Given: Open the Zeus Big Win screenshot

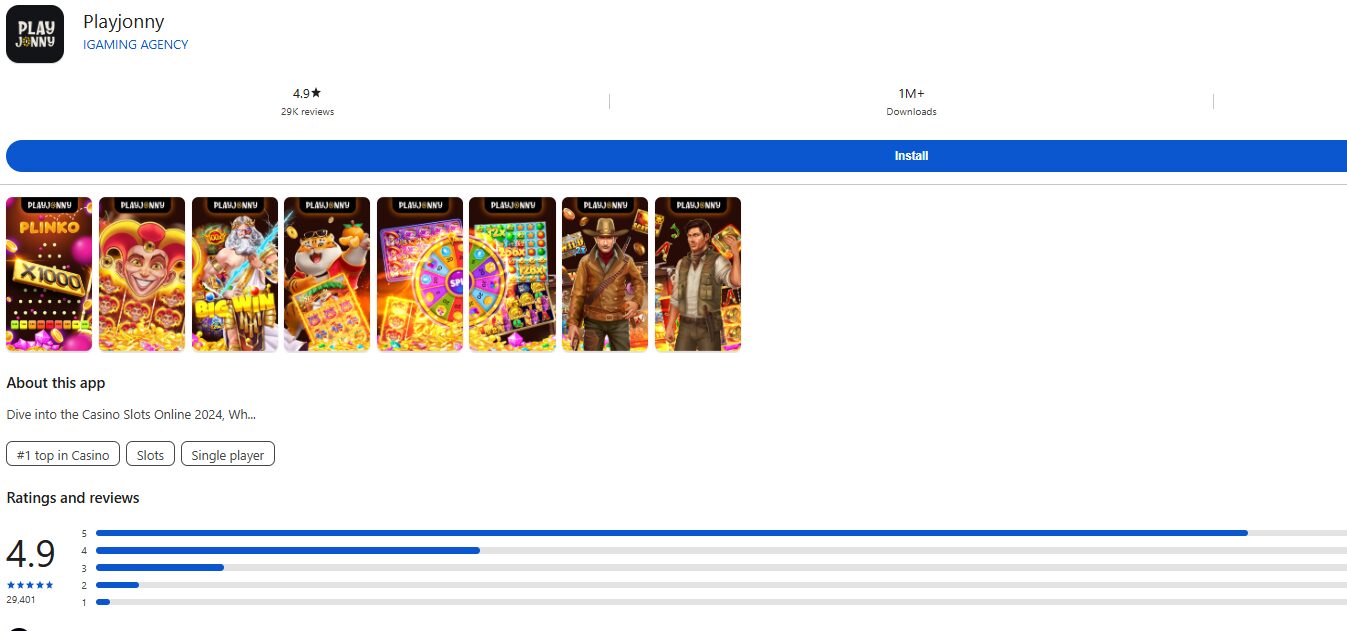Looking at the screenshot, I should pos(235,274).
